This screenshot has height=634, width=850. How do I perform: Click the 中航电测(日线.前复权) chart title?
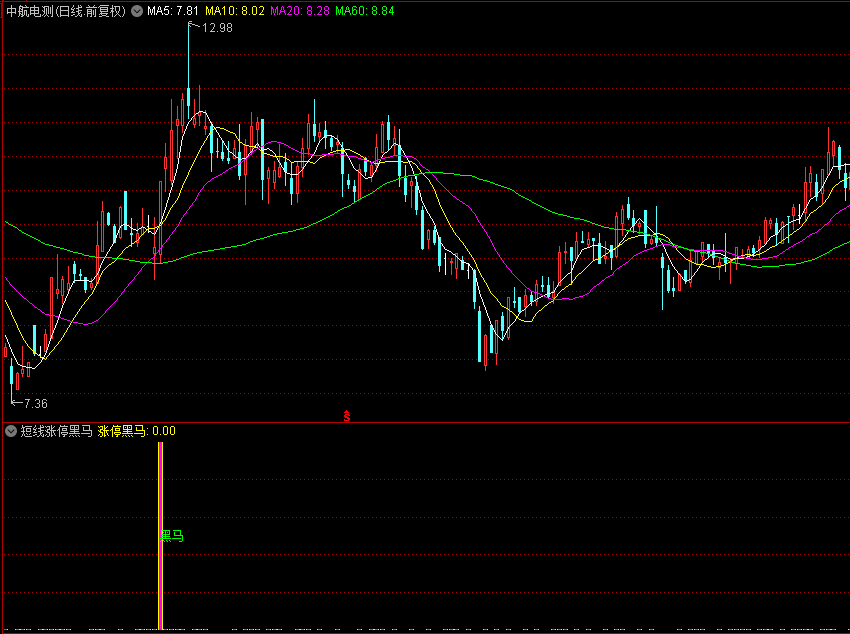coord(66,11)
